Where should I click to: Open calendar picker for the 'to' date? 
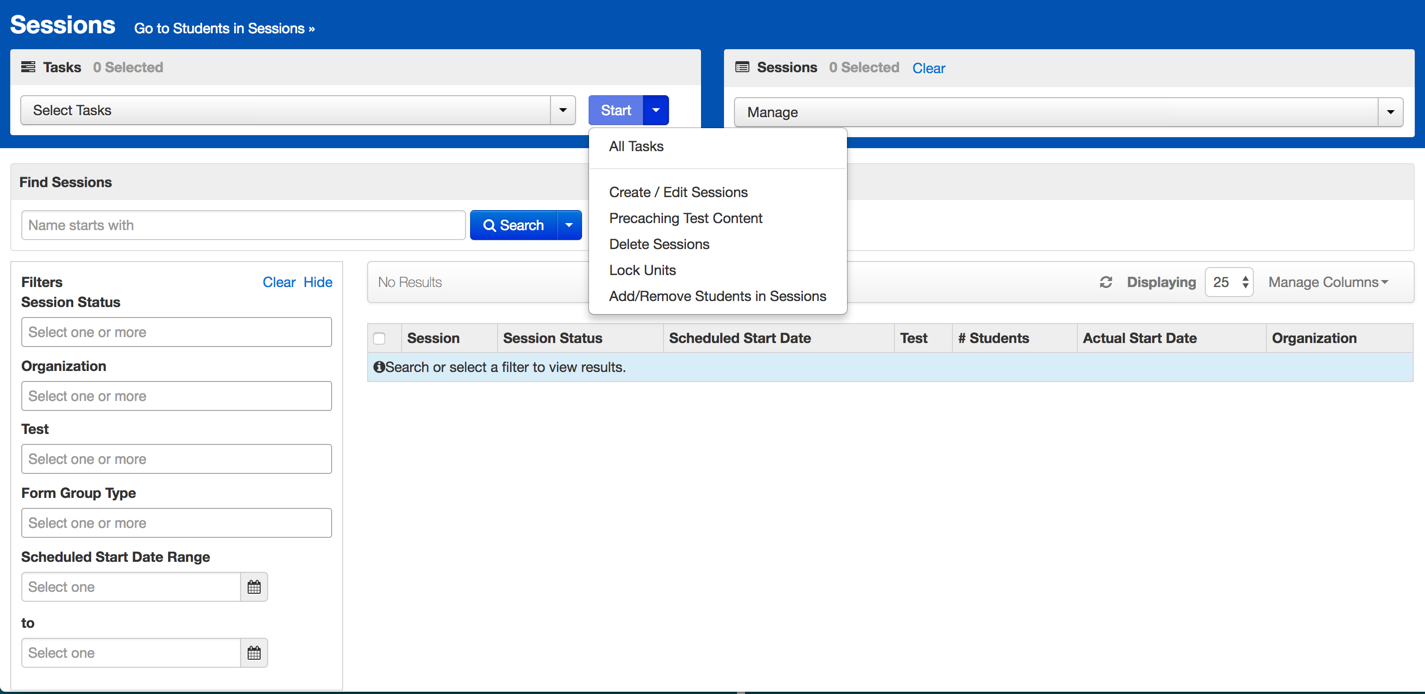point(254,653)
